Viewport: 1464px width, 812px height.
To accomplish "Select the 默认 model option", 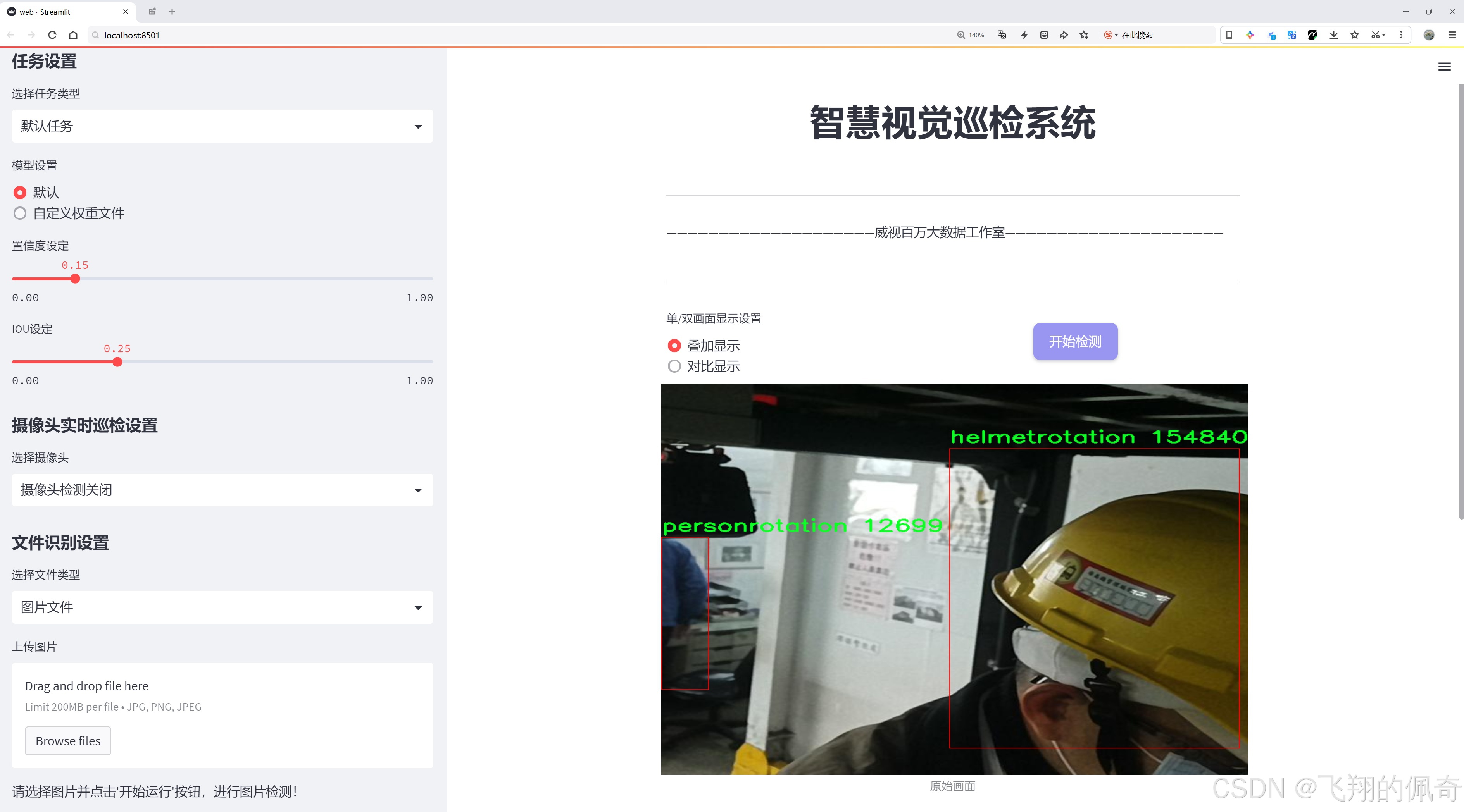I will [20, 193].
